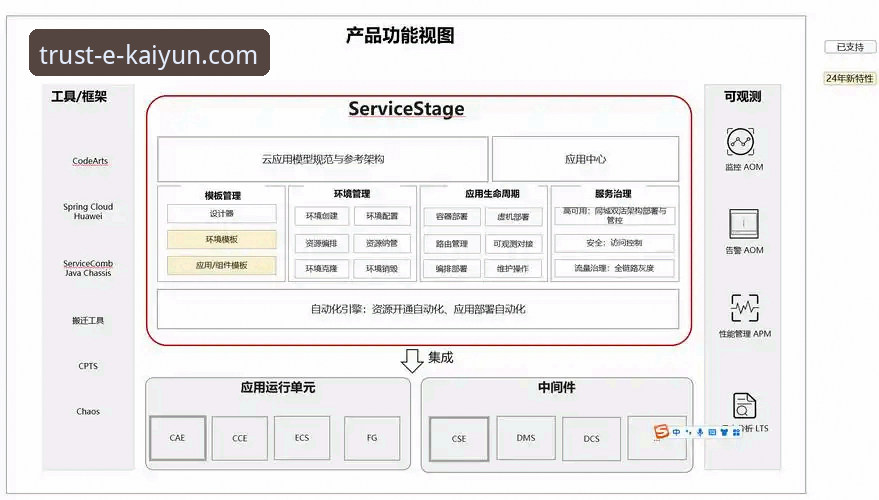This screenshot has width=879, height=500.
Task: Select the CSE box in 中间件
Action: 459,439
